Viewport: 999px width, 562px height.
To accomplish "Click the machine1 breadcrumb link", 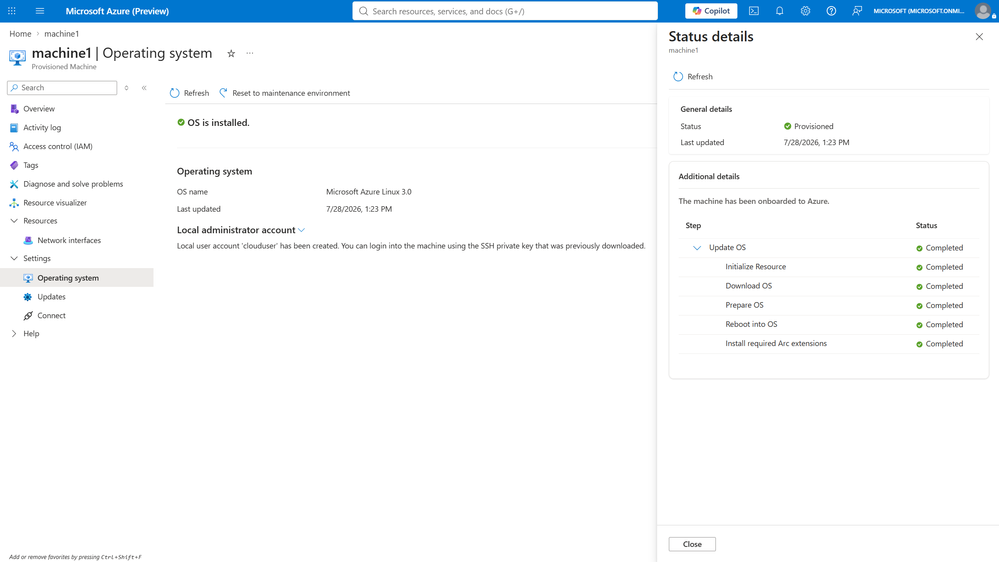I will click(x=61, y=34).
